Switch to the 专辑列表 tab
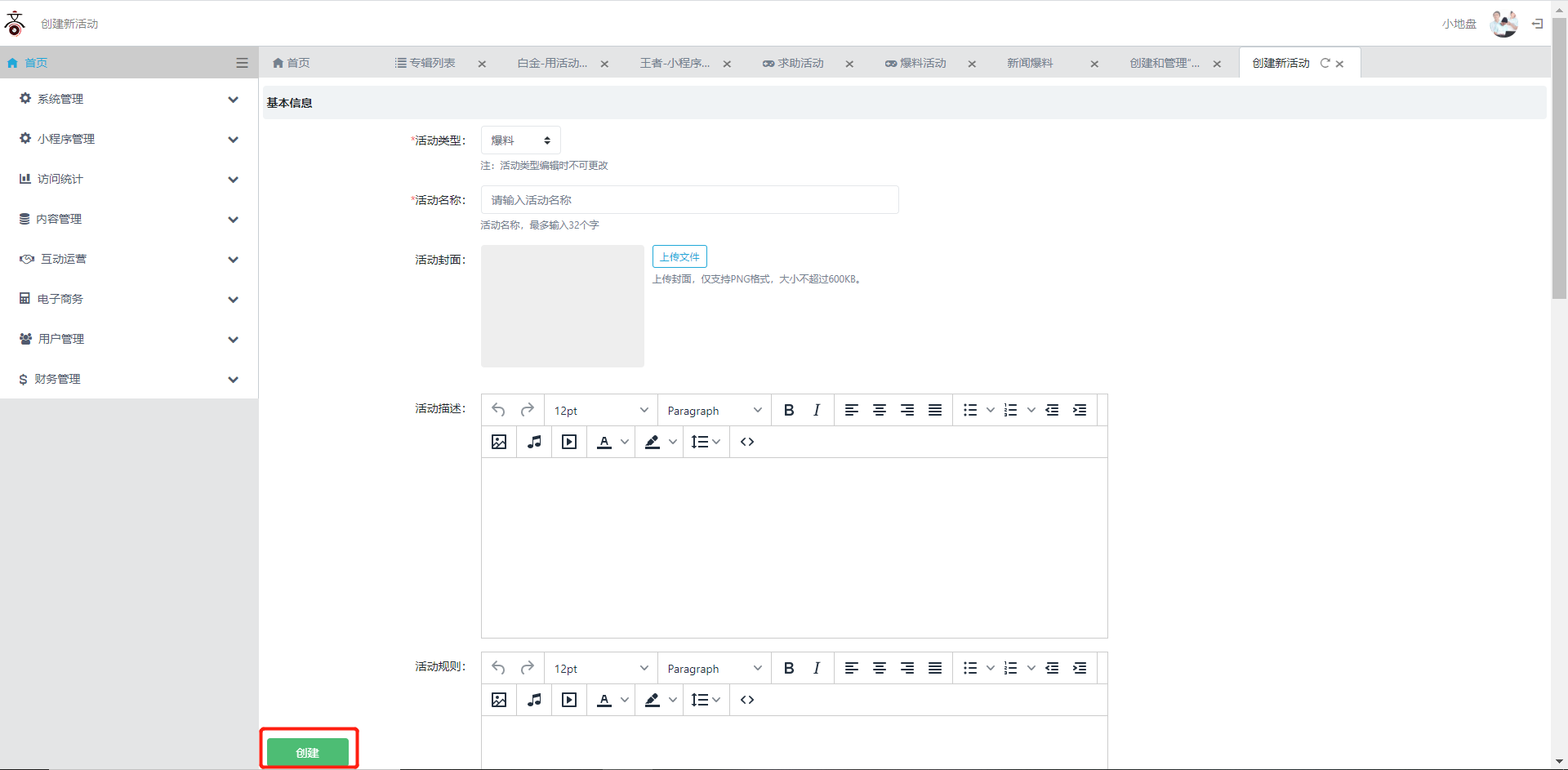Screen dimensions: 1568x770 [425, 63]
